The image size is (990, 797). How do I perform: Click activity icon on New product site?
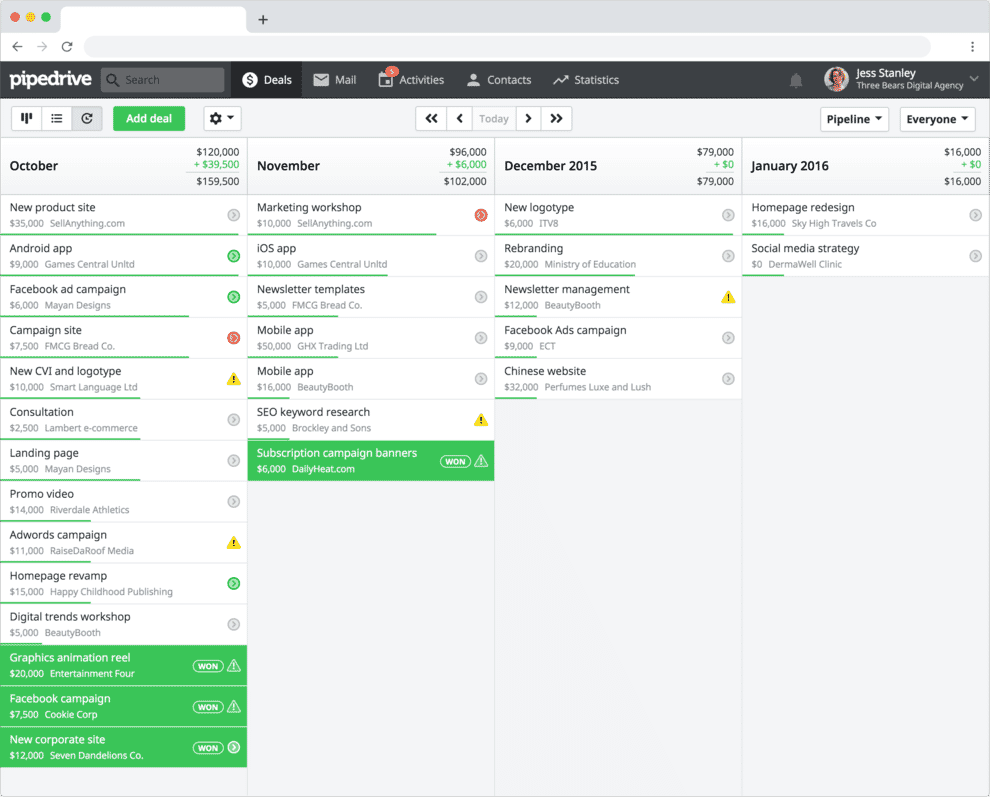tap(234, 215)
